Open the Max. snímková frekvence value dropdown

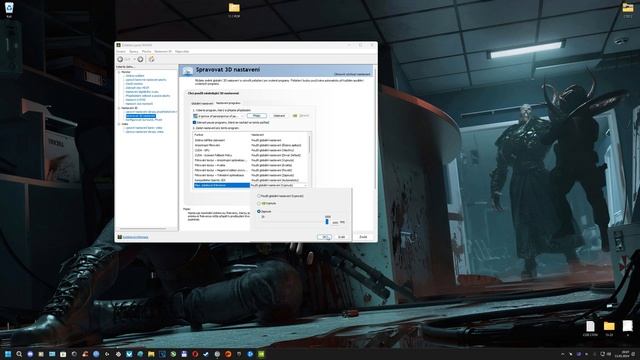305,185
